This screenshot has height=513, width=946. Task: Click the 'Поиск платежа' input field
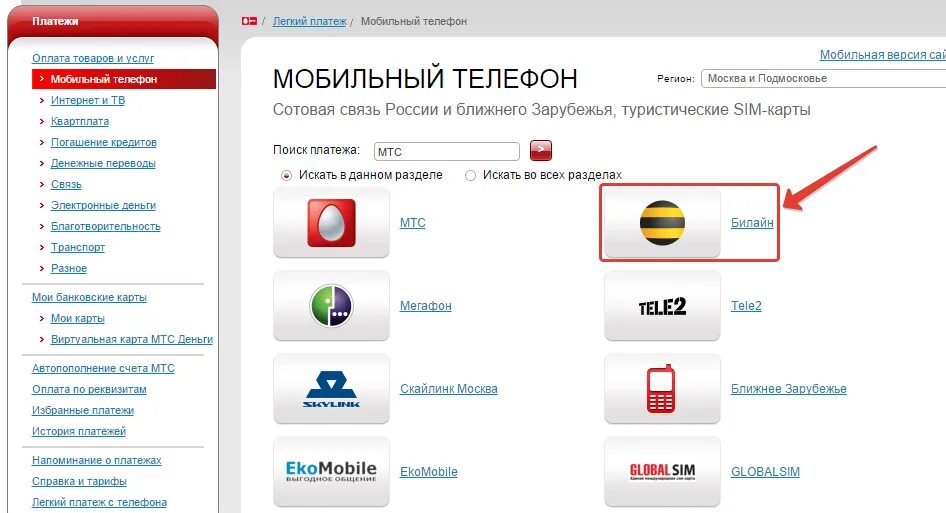tap(446, 151)
